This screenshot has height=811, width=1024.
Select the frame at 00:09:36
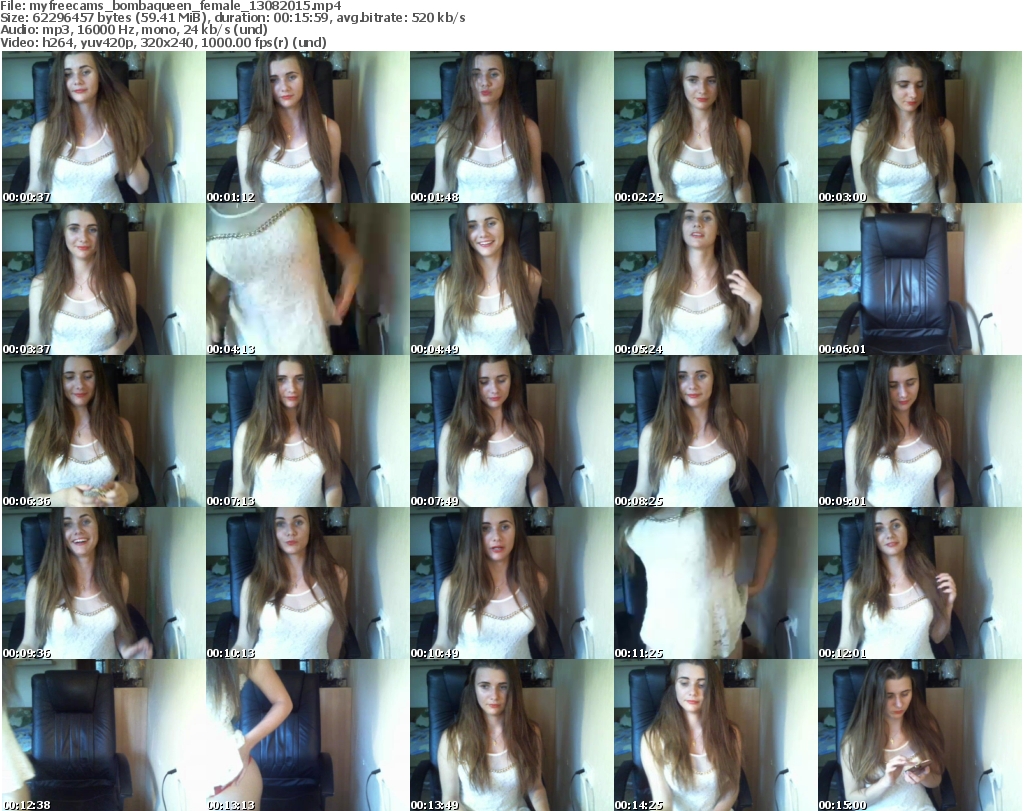tap(103, 584)
